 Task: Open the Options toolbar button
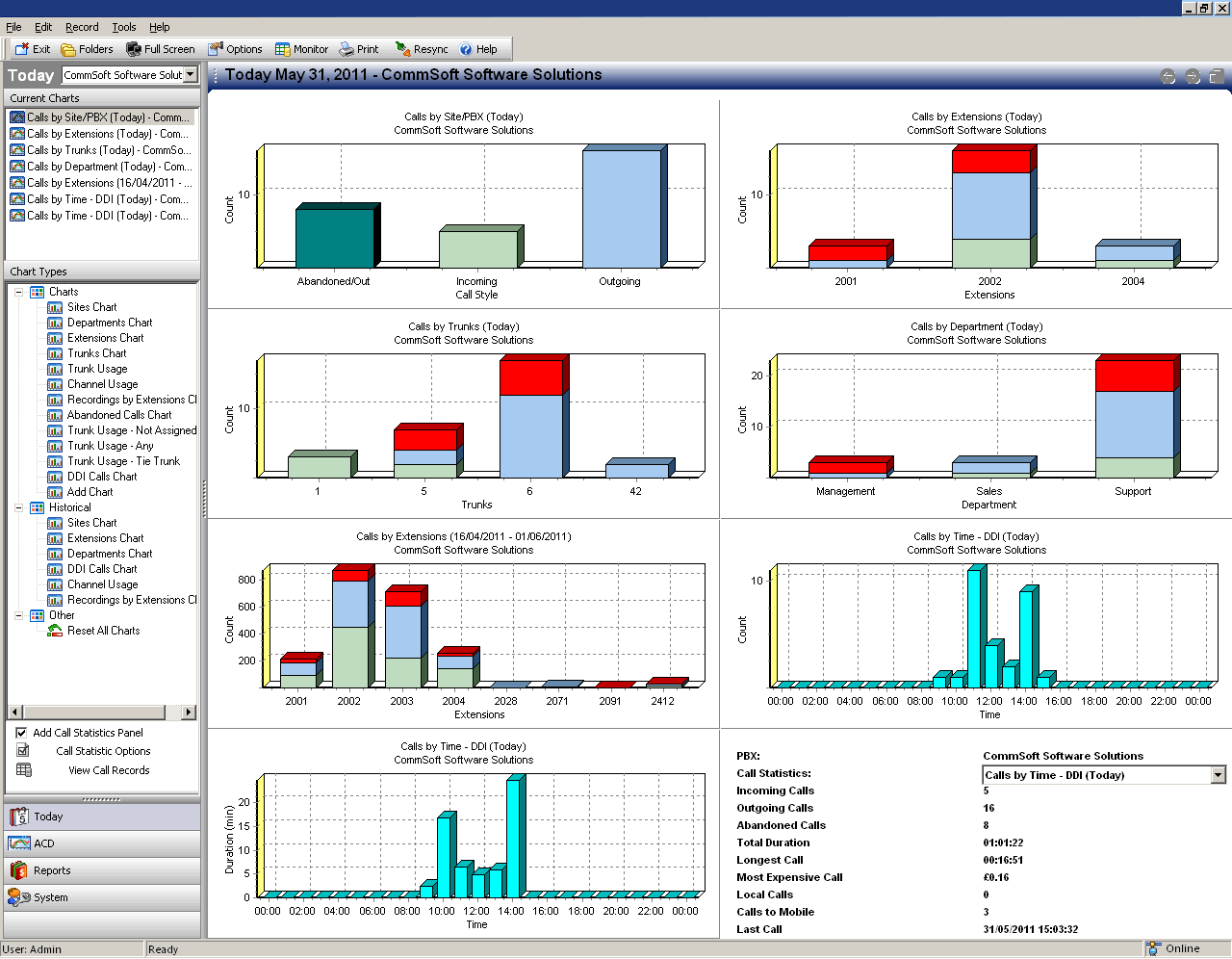pos(236,49)
